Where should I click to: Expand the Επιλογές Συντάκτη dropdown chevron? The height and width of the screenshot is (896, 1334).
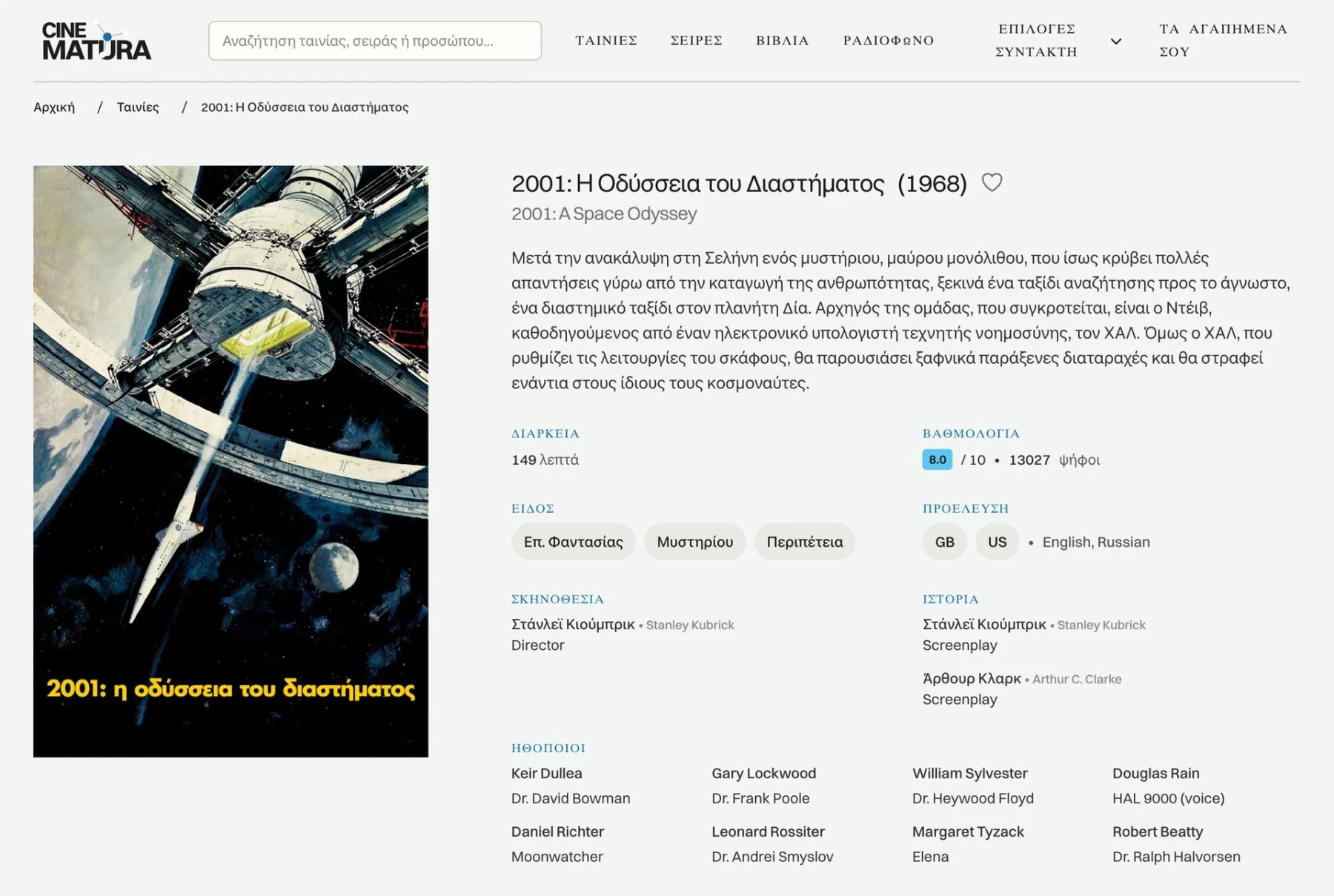point(1115,41)
